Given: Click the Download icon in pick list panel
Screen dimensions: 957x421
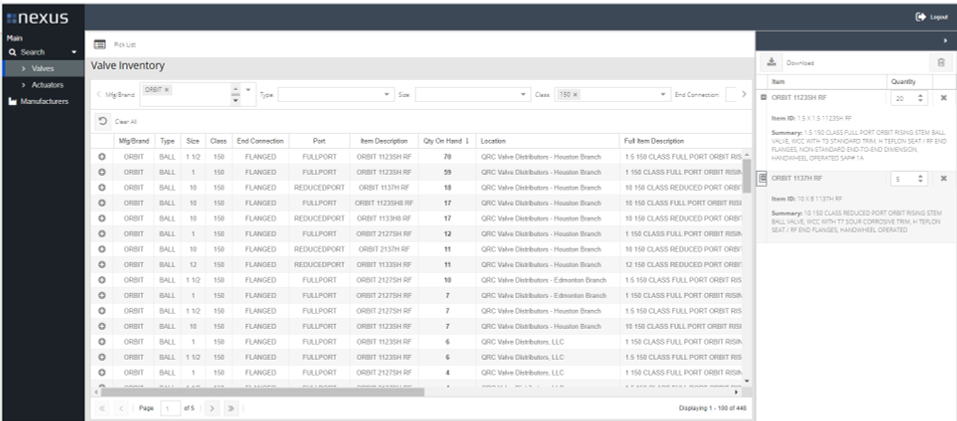Looking at the screenshot, I should (x=771, y=62).
